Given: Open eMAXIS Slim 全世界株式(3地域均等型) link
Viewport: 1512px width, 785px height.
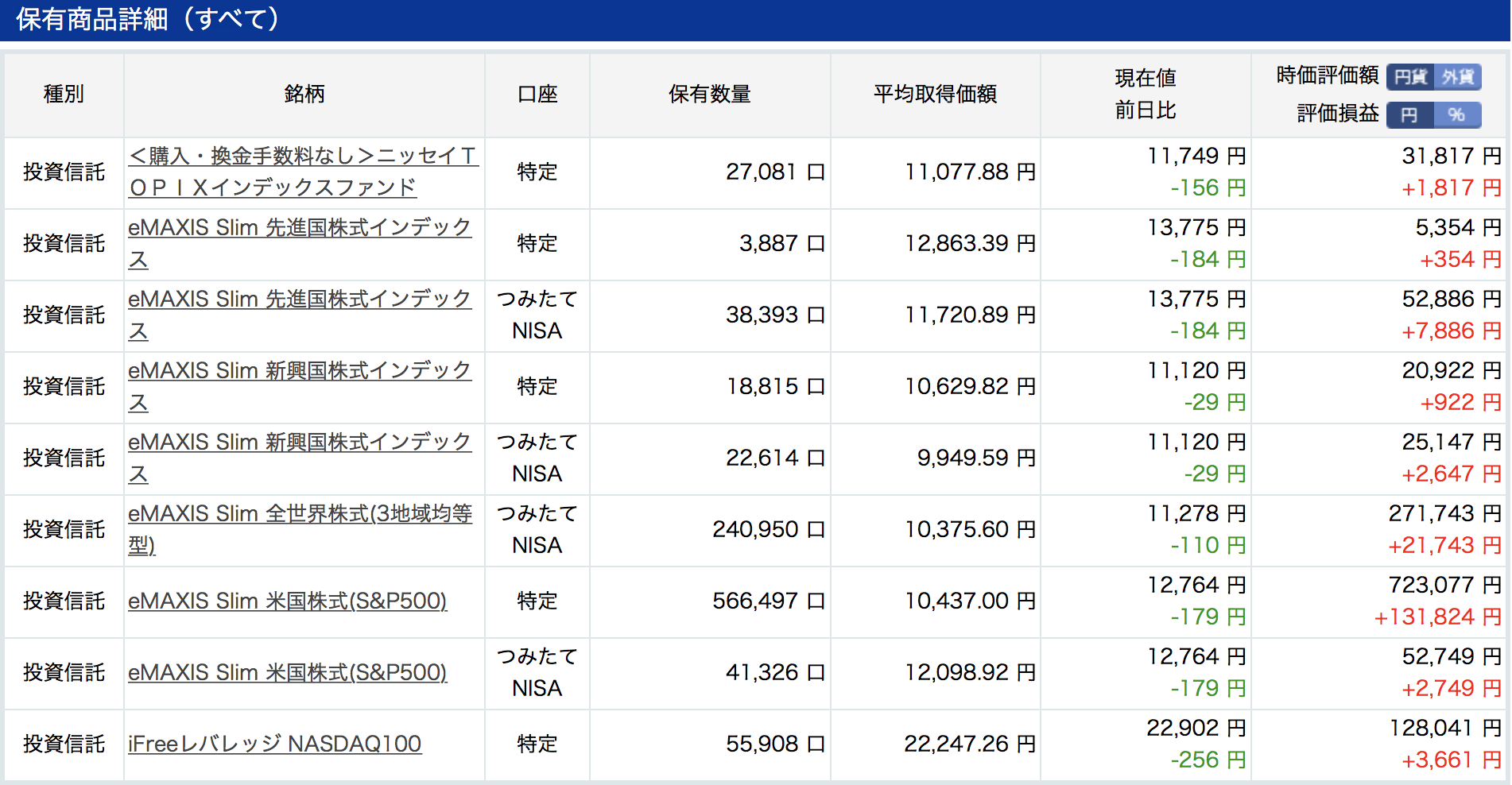Looking at the screenshot, I should 300,529.
